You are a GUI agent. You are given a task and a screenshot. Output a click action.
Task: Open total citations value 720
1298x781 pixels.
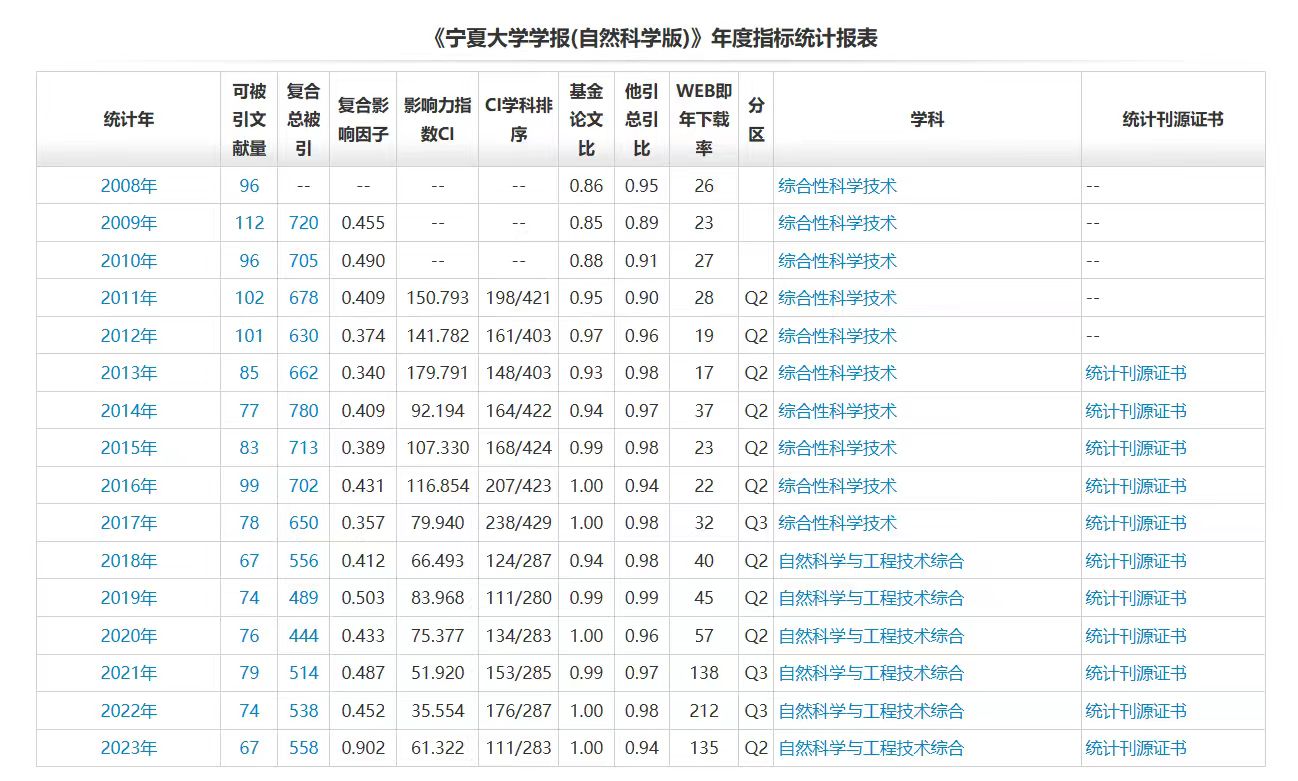[x=303, y=223]
